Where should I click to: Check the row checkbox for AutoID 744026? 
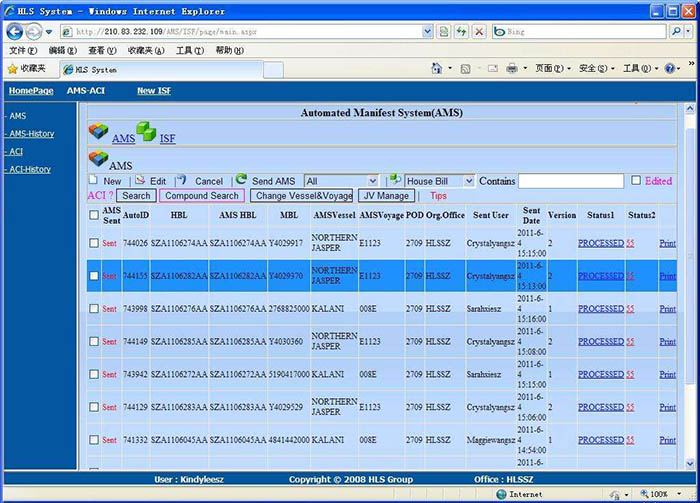(94, 243)
